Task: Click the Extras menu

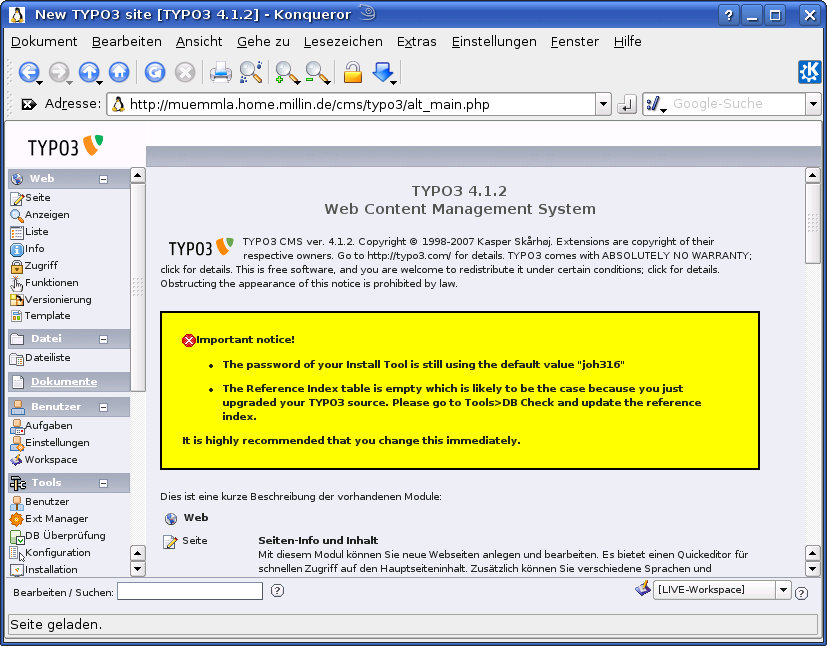Action: click(x=417, y=42)
